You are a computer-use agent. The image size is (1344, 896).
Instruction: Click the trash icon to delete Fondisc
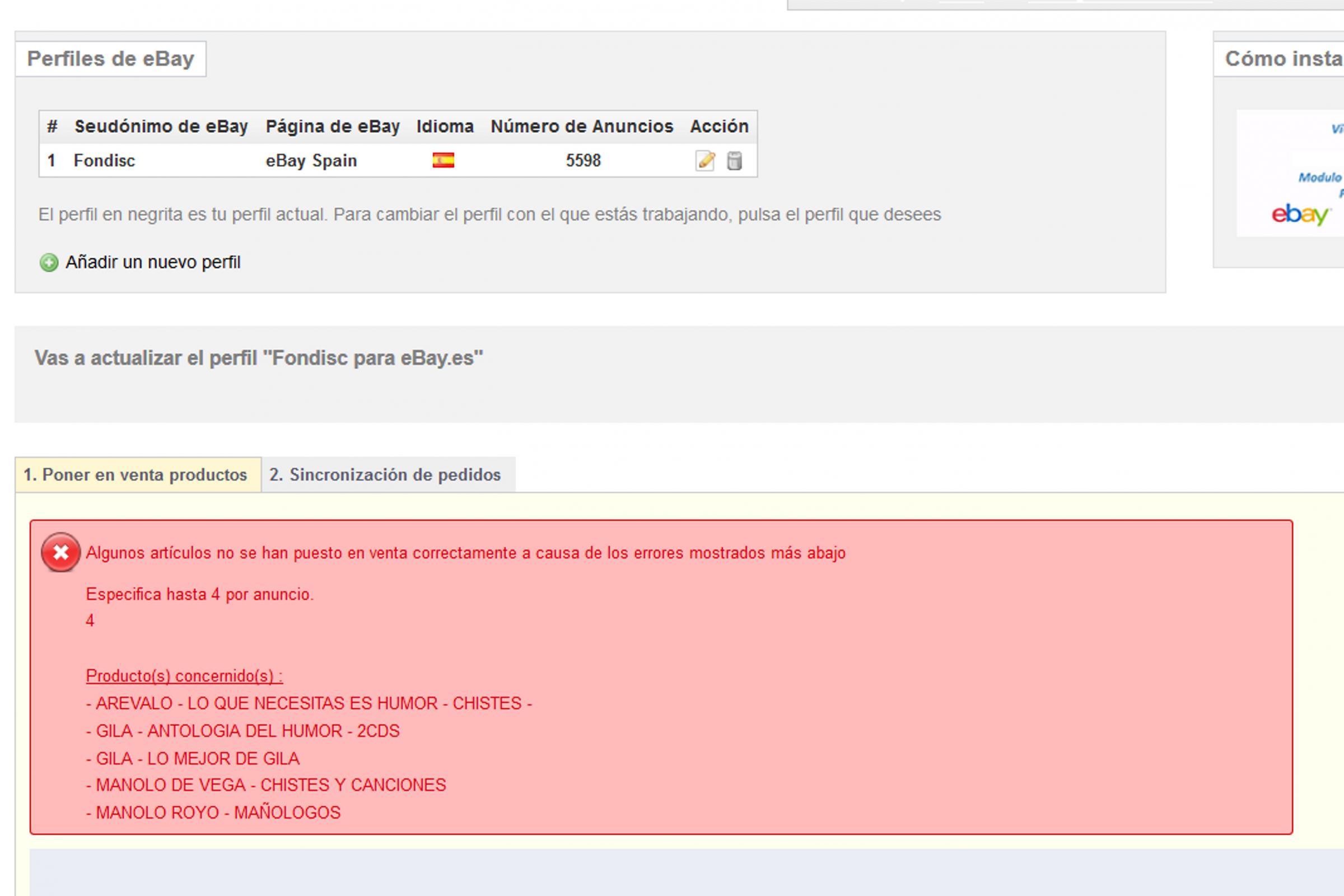coord(734,161)
